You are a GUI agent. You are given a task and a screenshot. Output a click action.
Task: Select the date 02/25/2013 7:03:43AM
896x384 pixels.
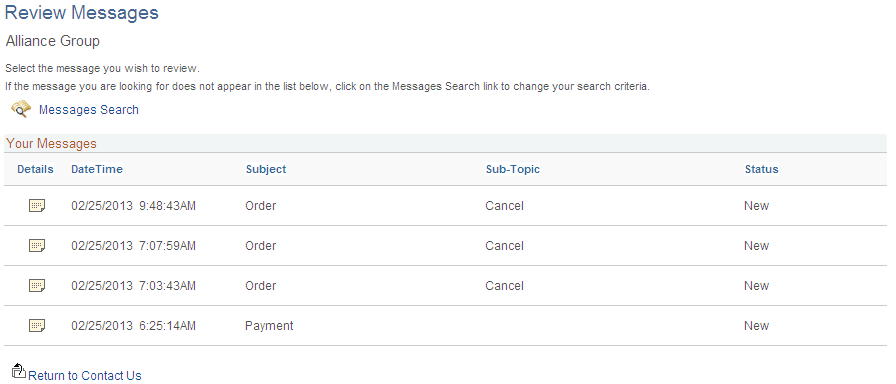[133, 286]
